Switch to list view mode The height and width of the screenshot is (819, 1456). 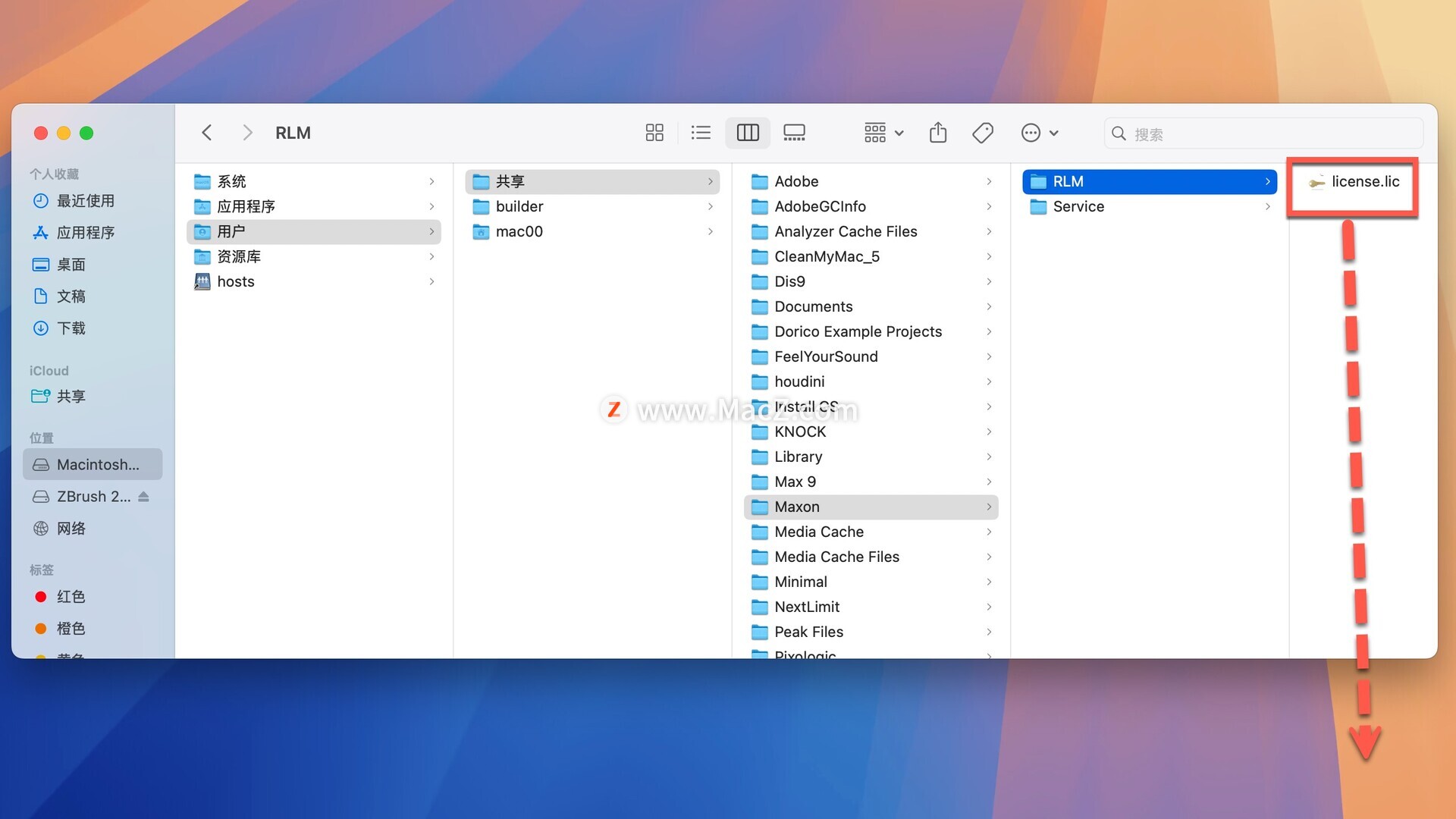tap(701, 133)
